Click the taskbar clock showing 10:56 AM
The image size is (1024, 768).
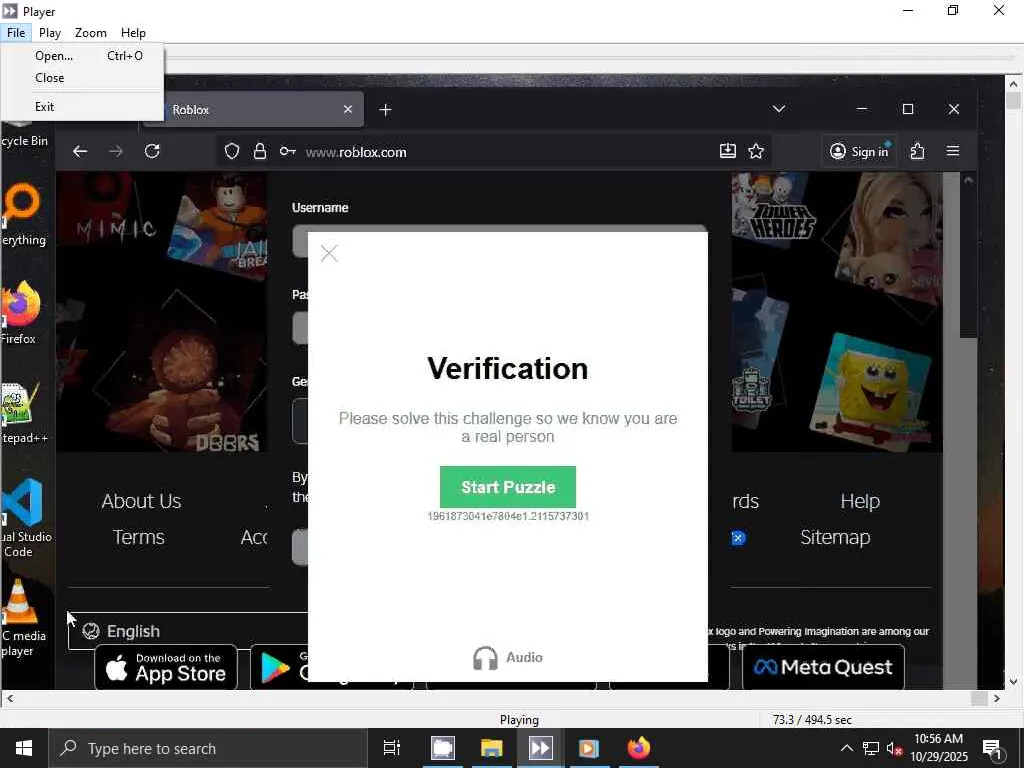click(938, 748)
